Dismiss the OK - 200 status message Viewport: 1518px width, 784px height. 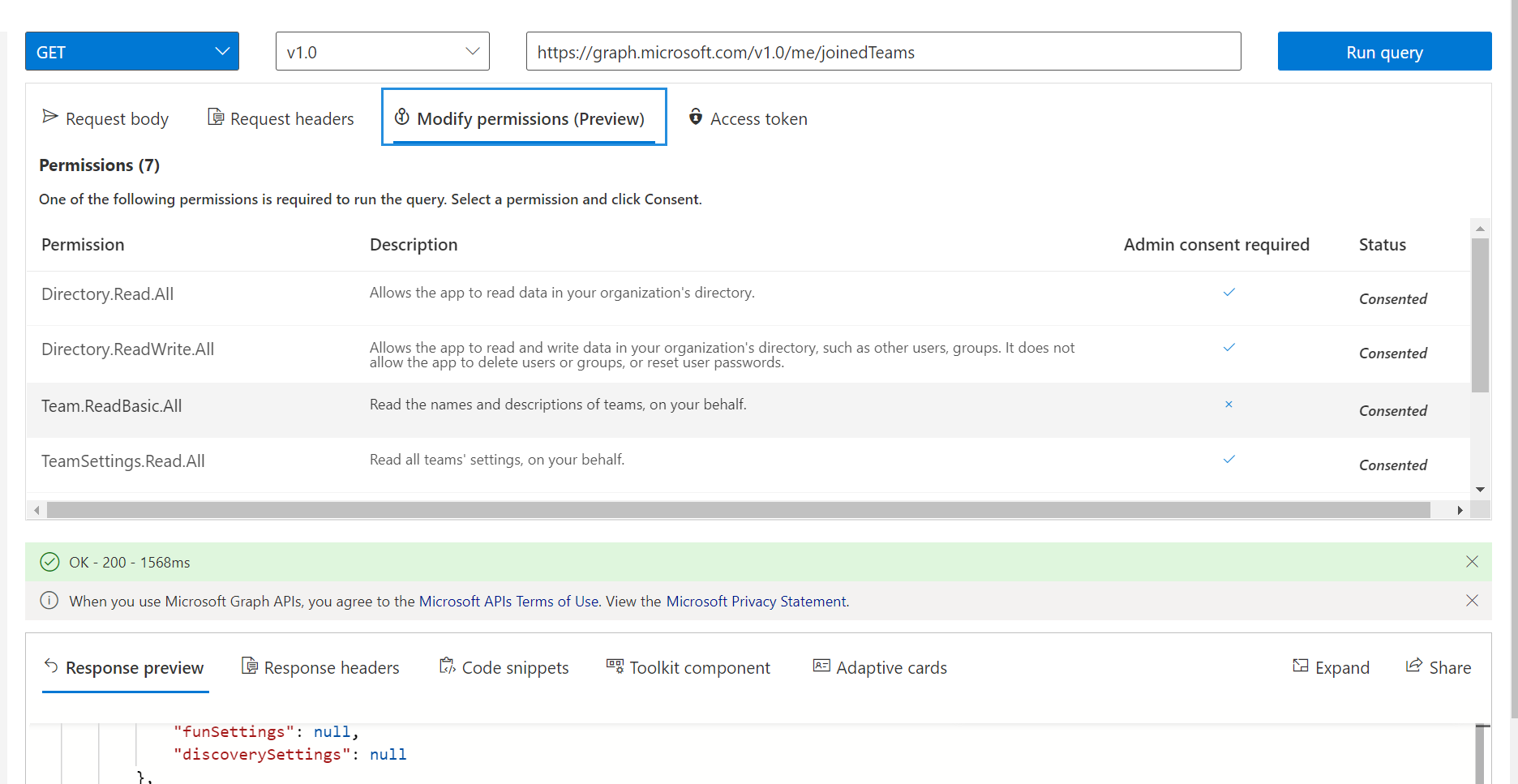pyautogui.click(x=1472, y=562)
